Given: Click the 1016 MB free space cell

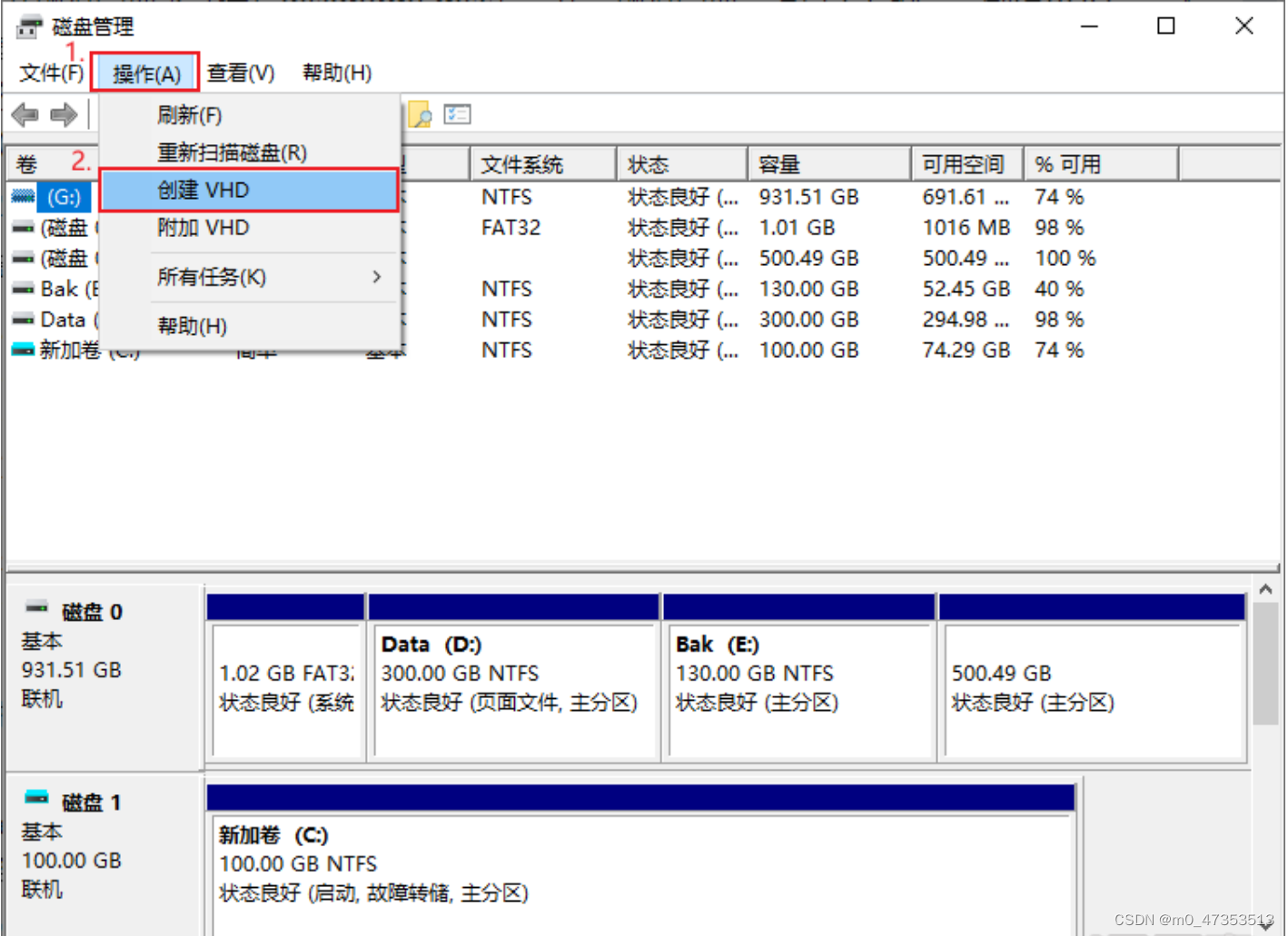Looking at the screenshot, I should (966, 228).
